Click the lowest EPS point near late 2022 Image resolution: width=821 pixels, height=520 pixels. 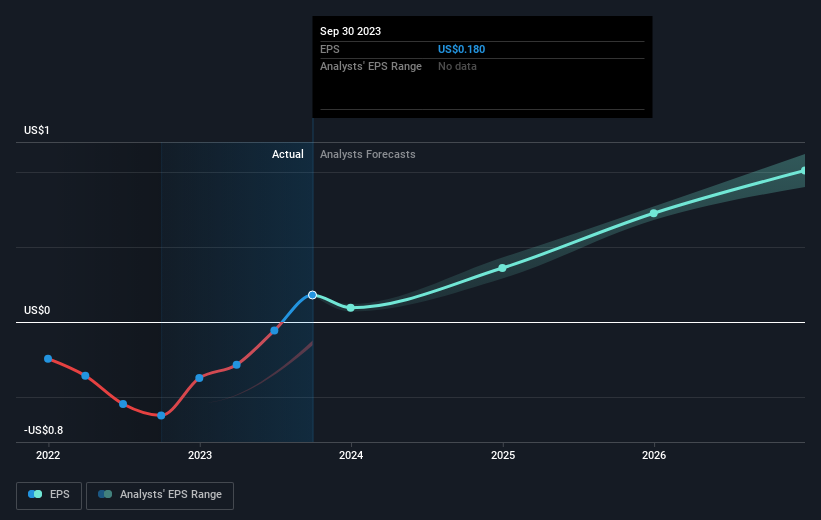(161, 416)
